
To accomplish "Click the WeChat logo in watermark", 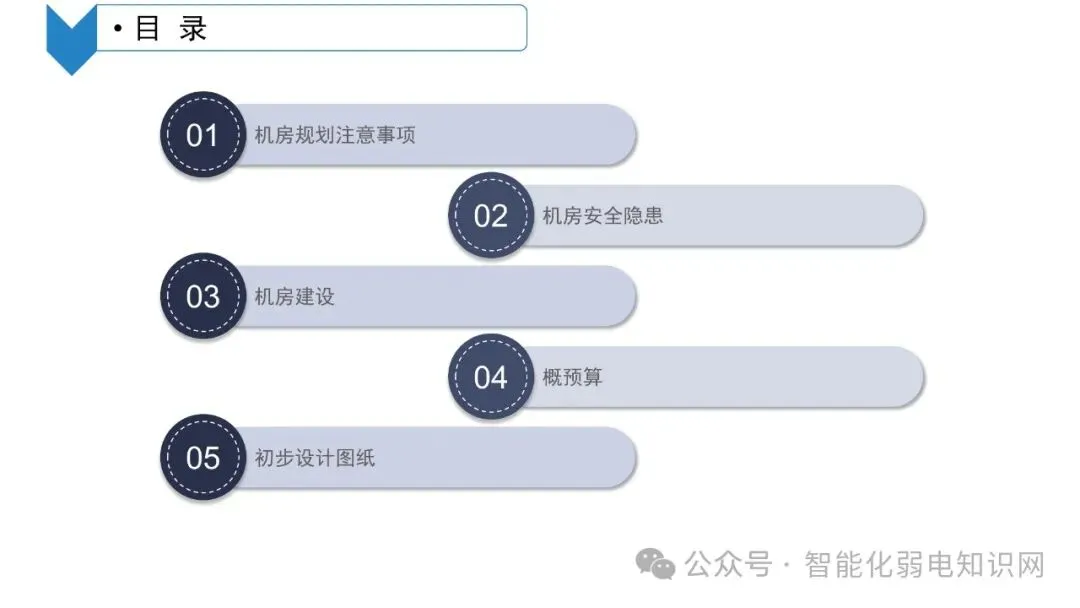I will click(x=657, y=565).
